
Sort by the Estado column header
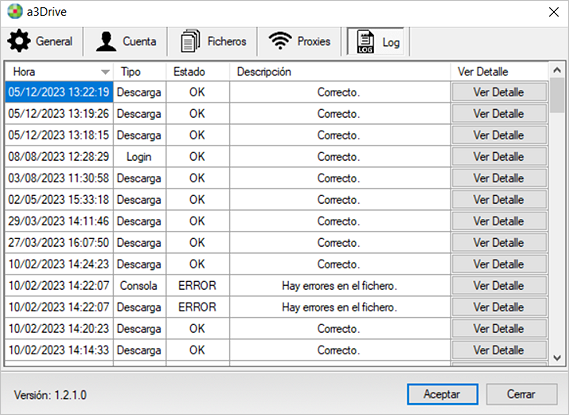198,72
